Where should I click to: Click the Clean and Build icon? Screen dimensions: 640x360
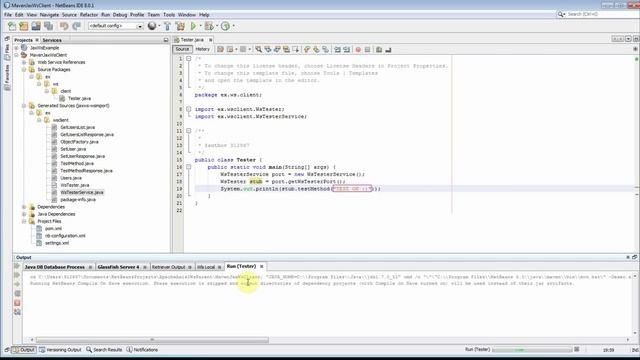[x=180, y=26]
